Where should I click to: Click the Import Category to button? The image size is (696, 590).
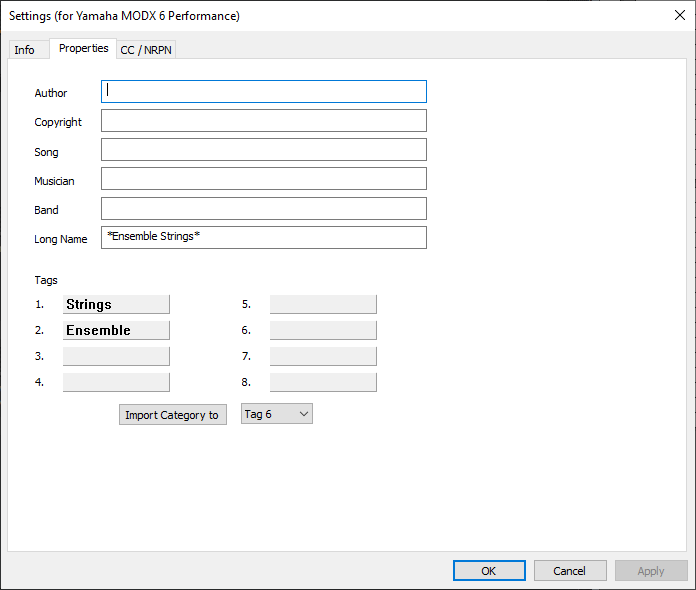[173, 415]
